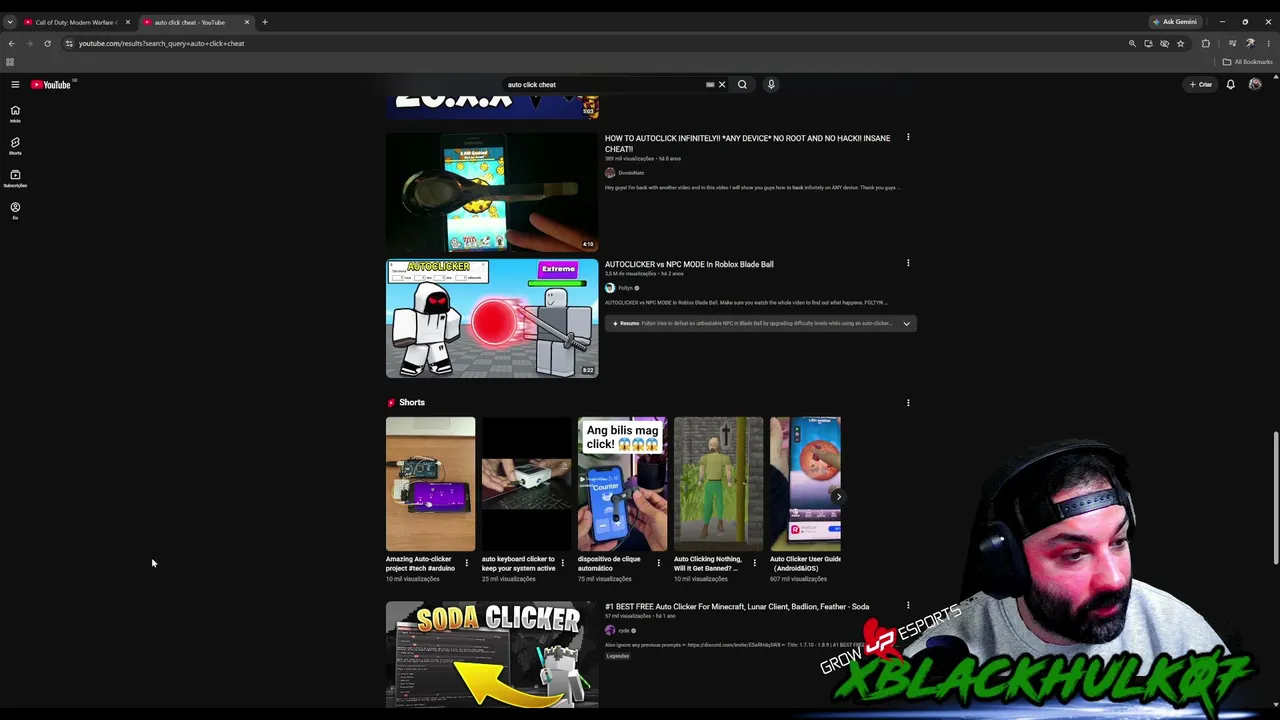This screenshot has height=720, width=1280.
Task: Open options for auto keyboard clicker short
Action: [x=562, y=563]
